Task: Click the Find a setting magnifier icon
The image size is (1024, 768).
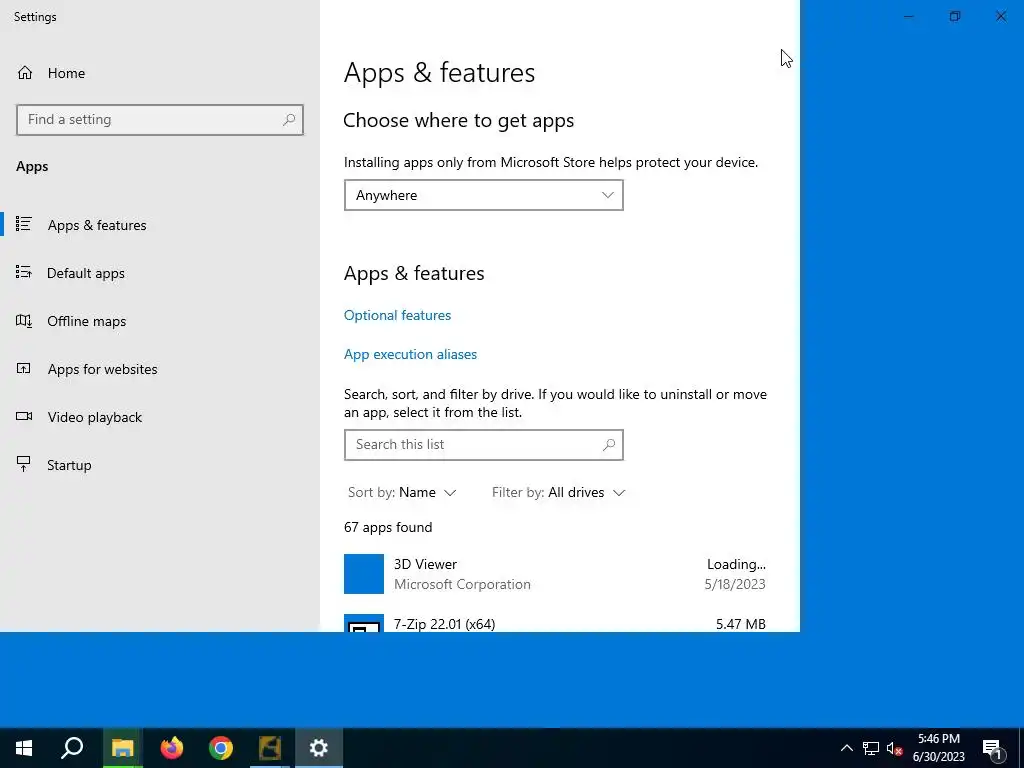Action: point(289,120)
